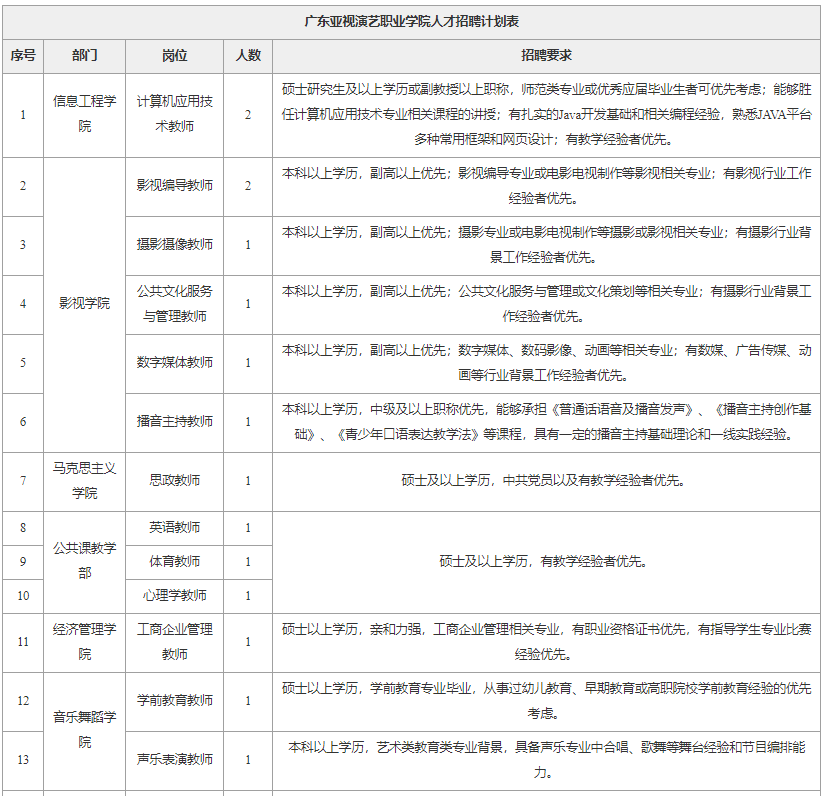Click the 岗位 column header
The image size is (825, 796).
tap(174, 56)
